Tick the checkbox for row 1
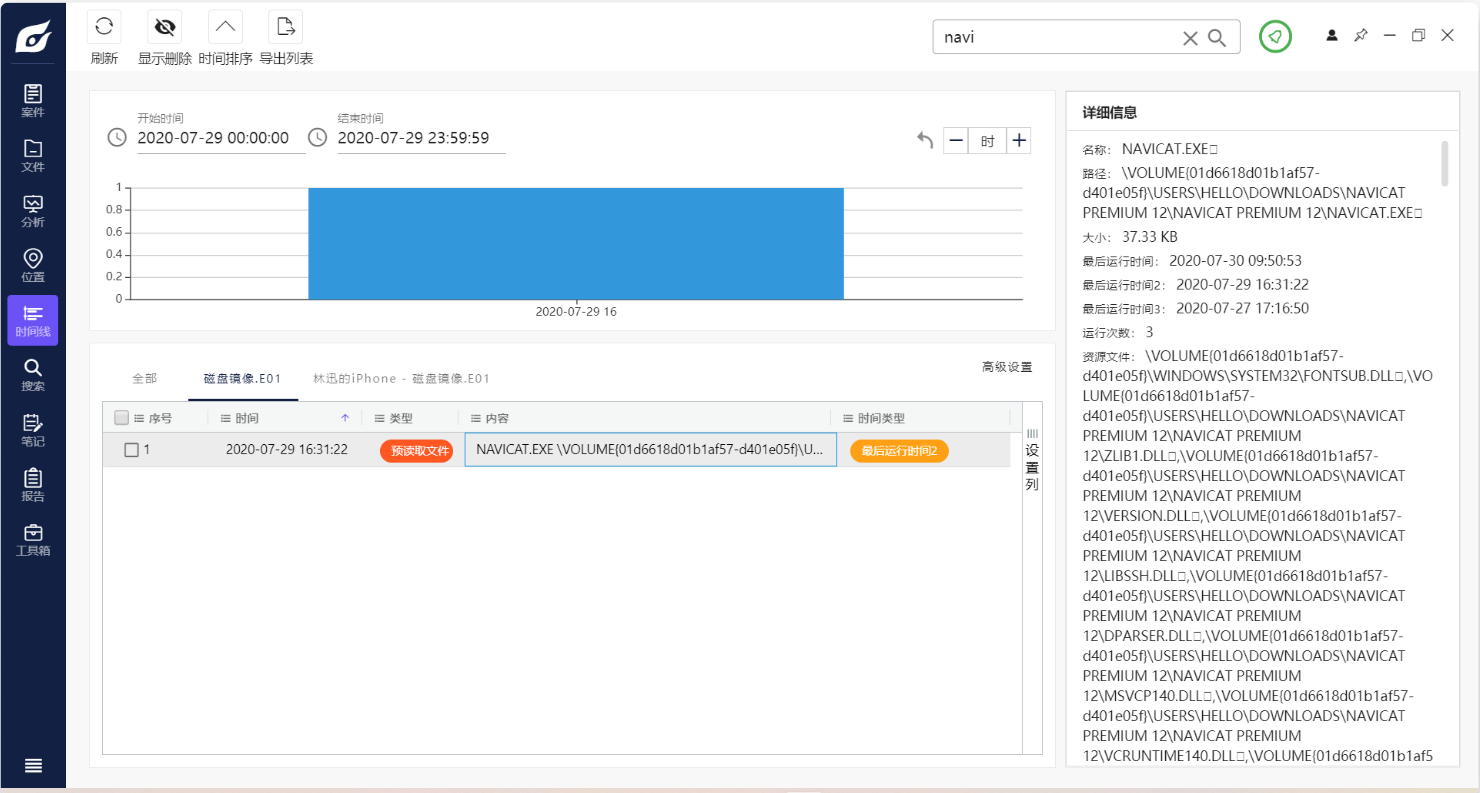This screenshot has width=1480, height=793. click(131, 450)
